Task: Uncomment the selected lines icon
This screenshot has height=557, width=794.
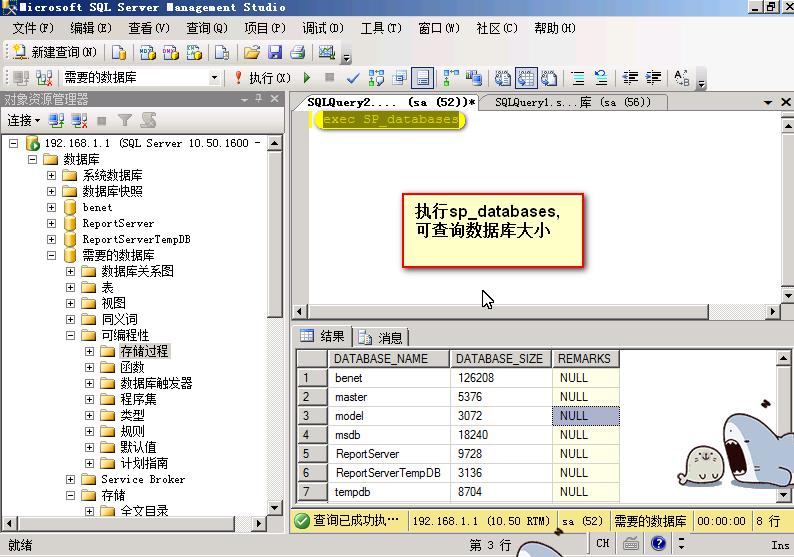Action: [x=601, y=78]
